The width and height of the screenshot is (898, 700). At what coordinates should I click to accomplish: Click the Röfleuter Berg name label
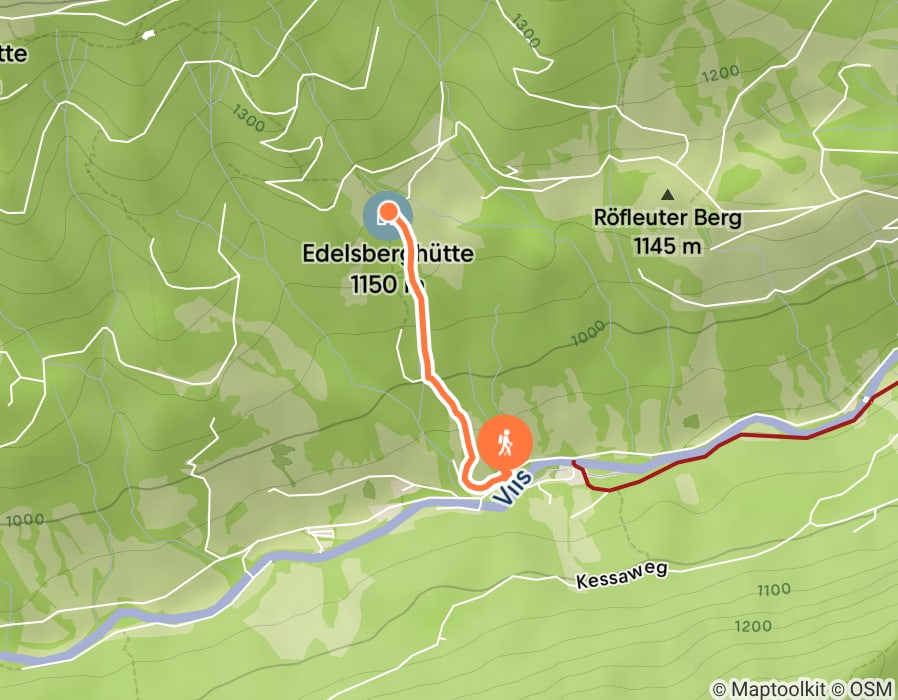pos(667,218)
